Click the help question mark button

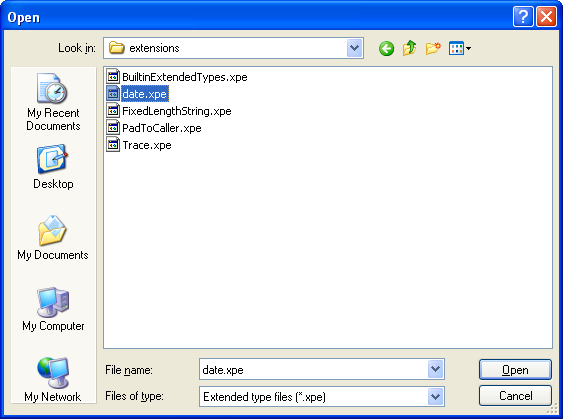click(523, 17)
